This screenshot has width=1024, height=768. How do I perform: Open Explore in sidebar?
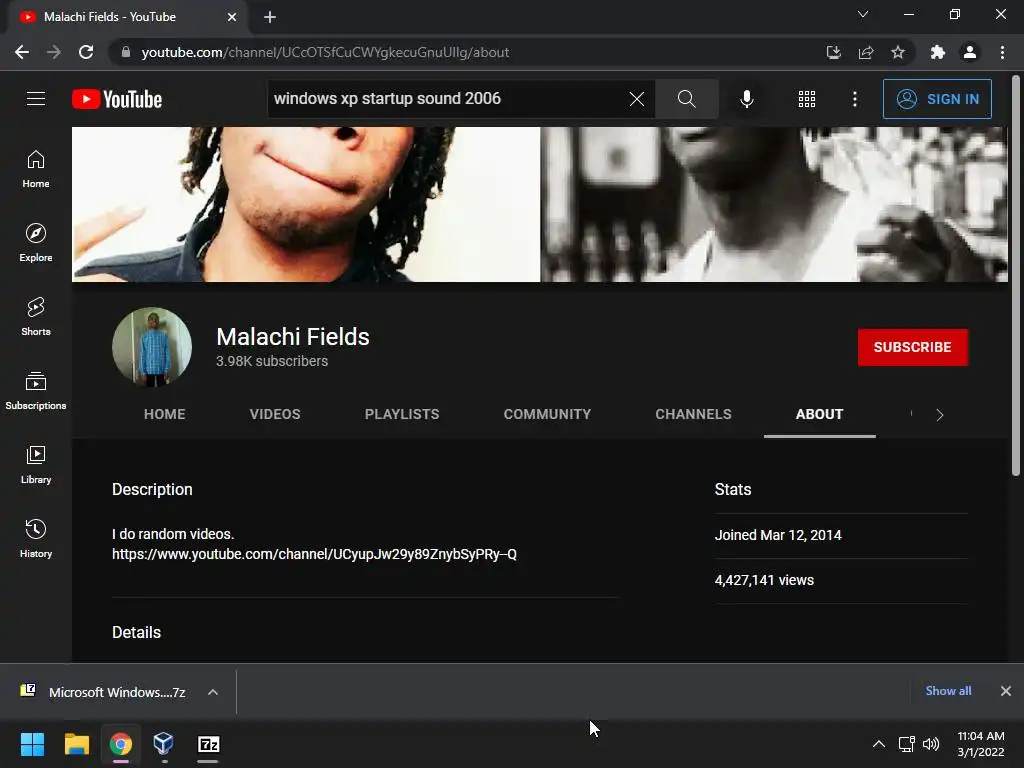[x=36, y=243]
